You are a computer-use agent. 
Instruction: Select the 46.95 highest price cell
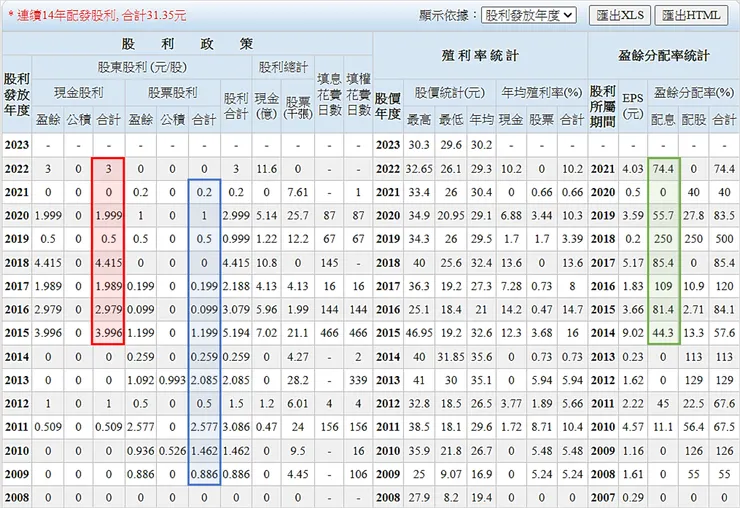coord(419,333)
